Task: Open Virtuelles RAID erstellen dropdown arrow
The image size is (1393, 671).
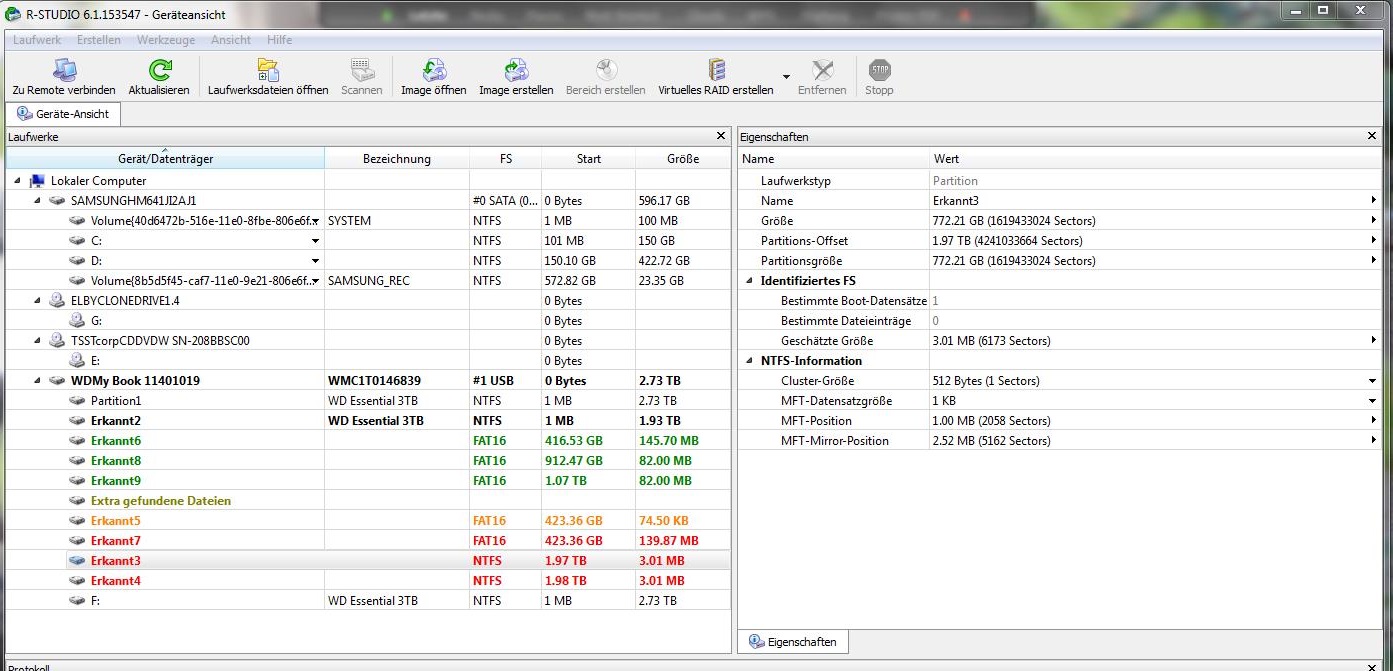Action: pyautogui.click(x=786, y=77)
